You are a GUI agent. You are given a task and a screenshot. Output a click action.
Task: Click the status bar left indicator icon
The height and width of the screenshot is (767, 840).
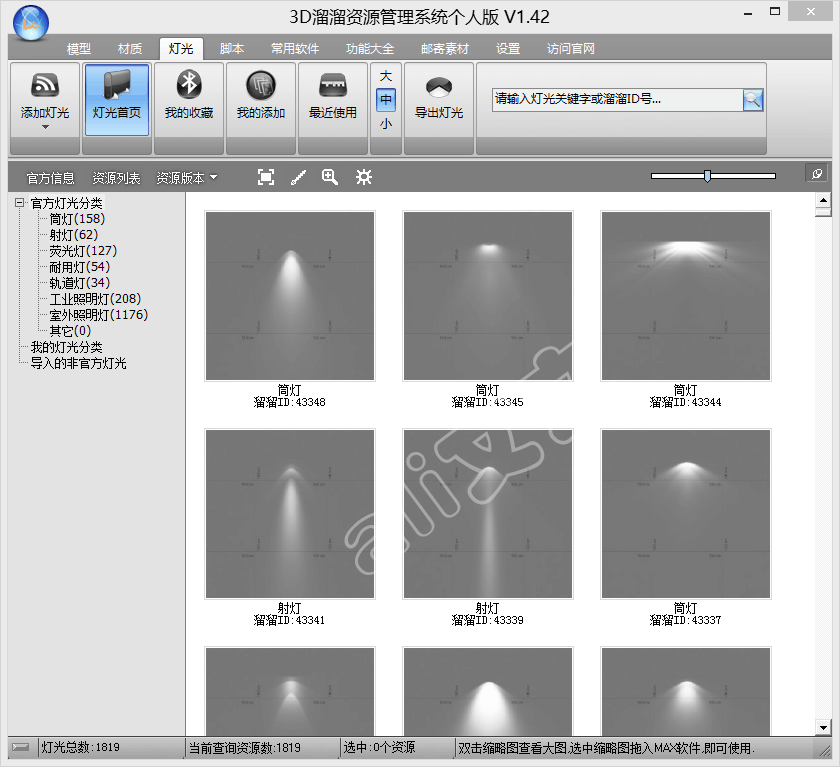click(x=21, y=747)
